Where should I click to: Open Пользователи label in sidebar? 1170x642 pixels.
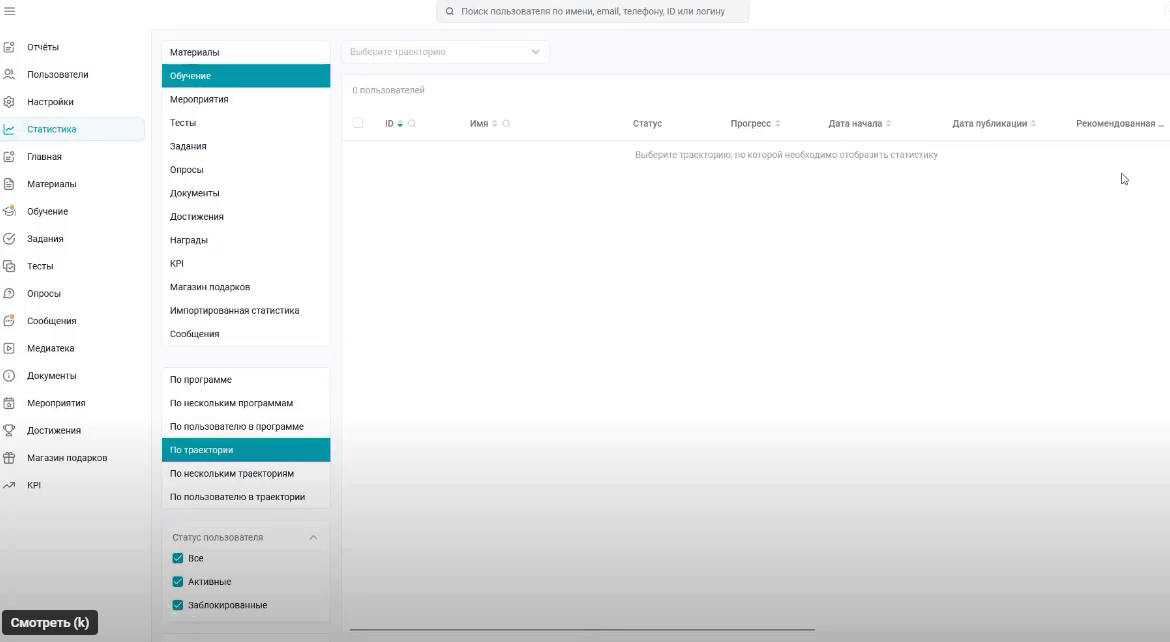(57, 75)
